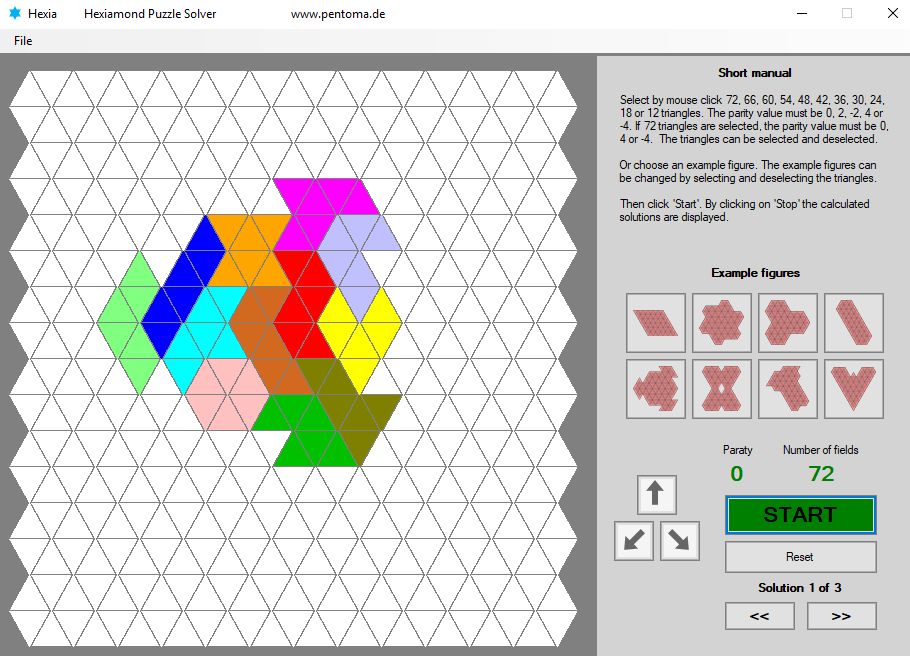Select the irregular arrow example figure
Viewport: 910px width, 656px height.
tap(788, 389)
